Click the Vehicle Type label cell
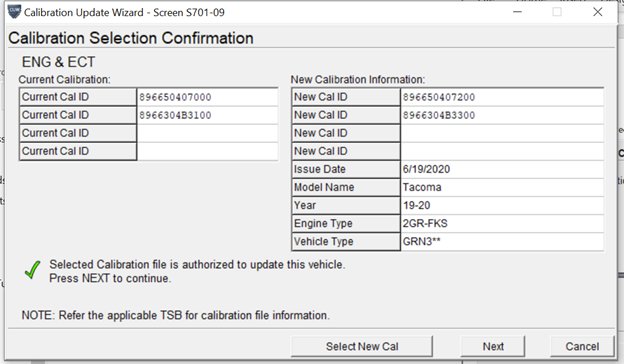The image size is (624, 364). coord(346,241)
